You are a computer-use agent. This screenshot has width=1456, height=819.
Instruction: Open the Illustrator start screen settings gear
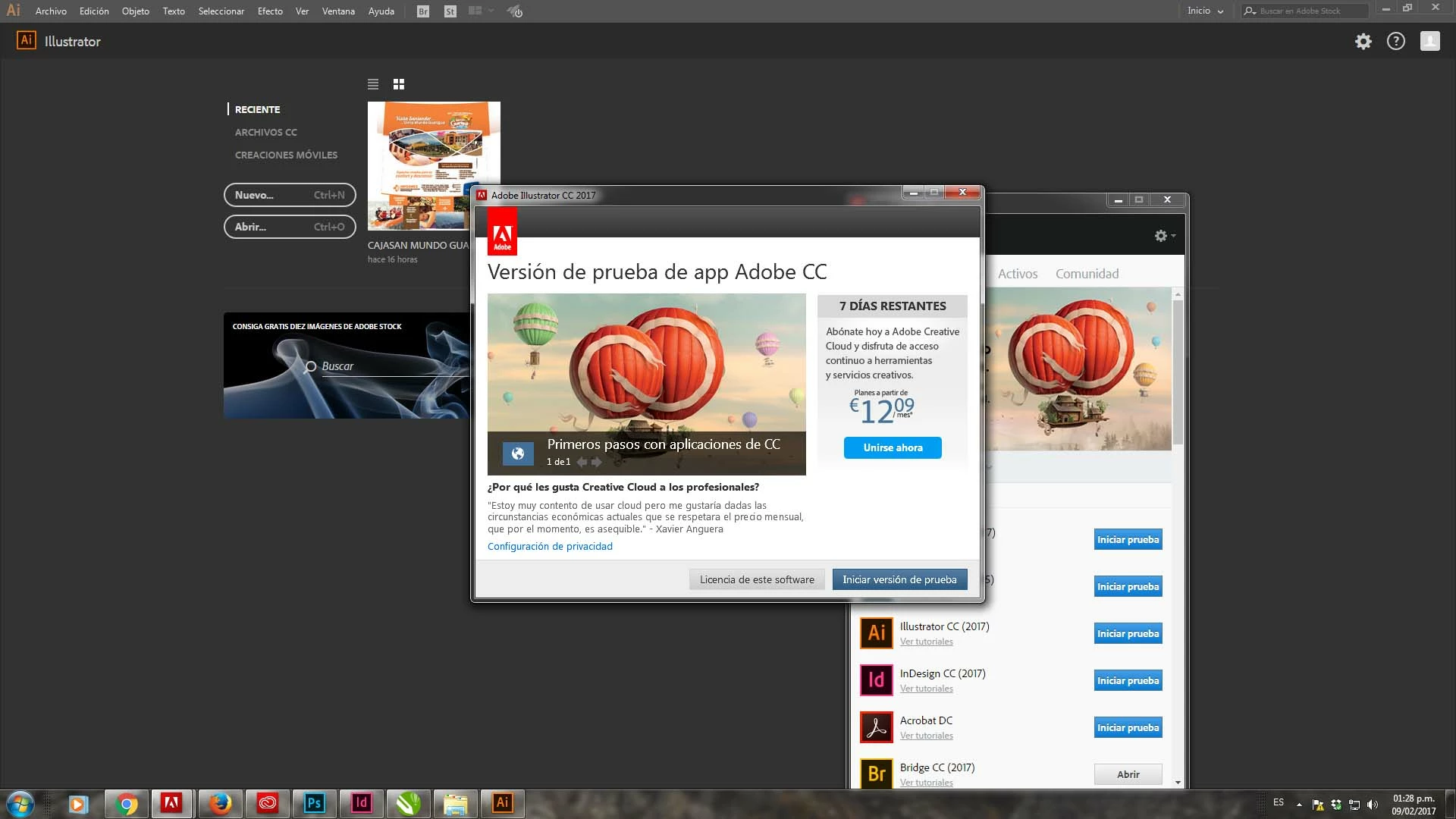[x=1363, y=42]
